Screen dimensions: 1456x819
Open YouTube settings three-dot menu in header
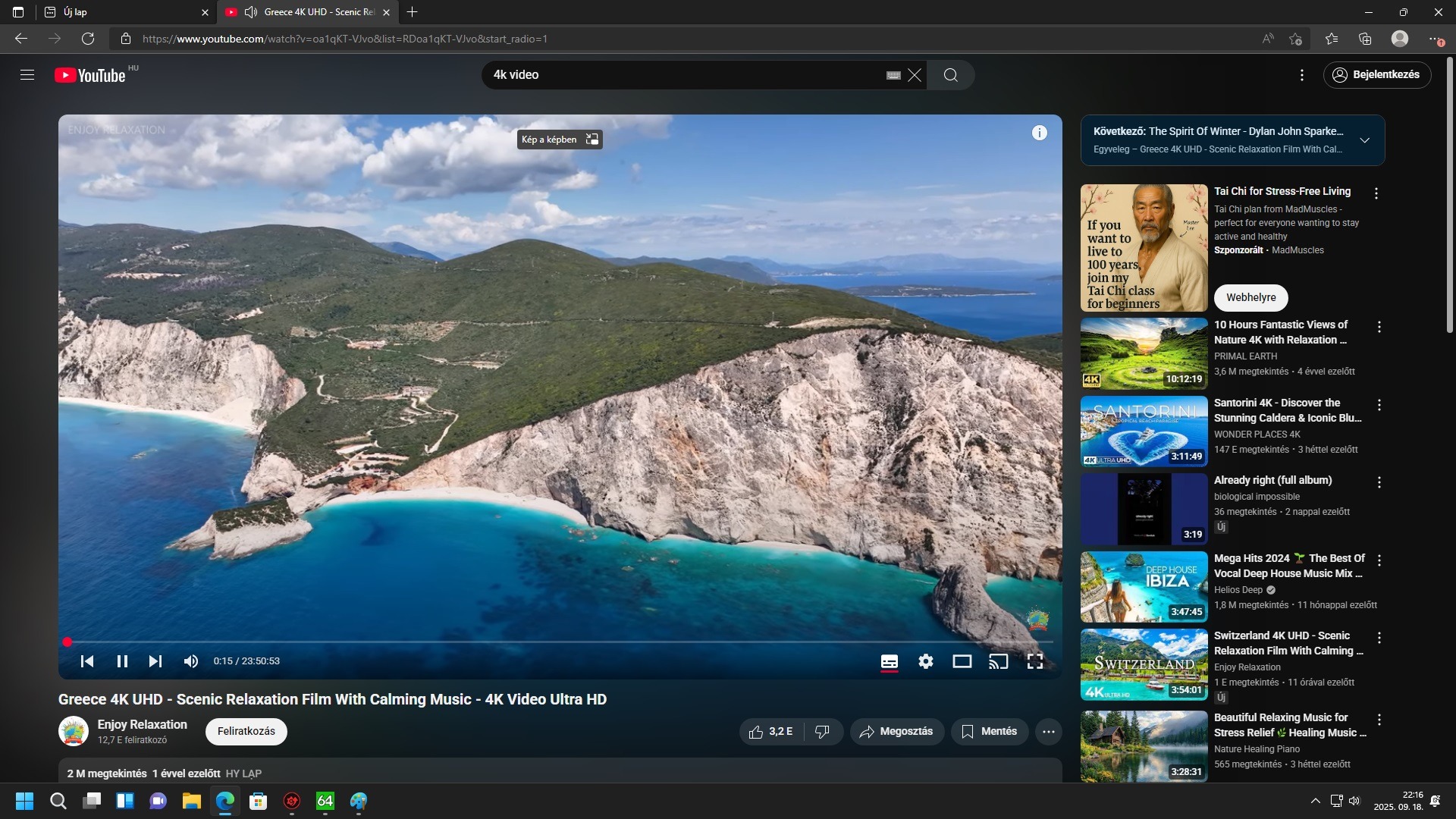click(1301, 74)
